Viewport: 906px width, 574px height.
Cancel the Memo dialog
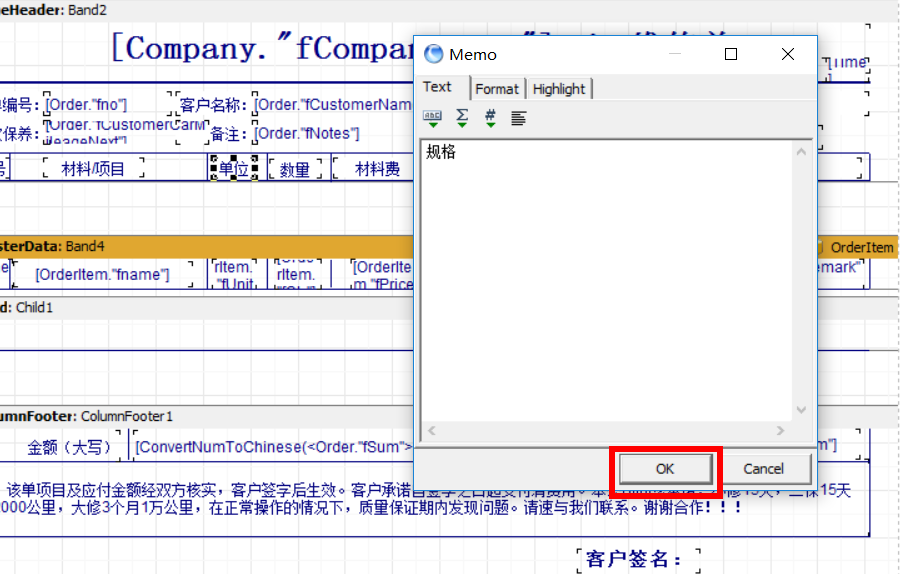(763, 469)
